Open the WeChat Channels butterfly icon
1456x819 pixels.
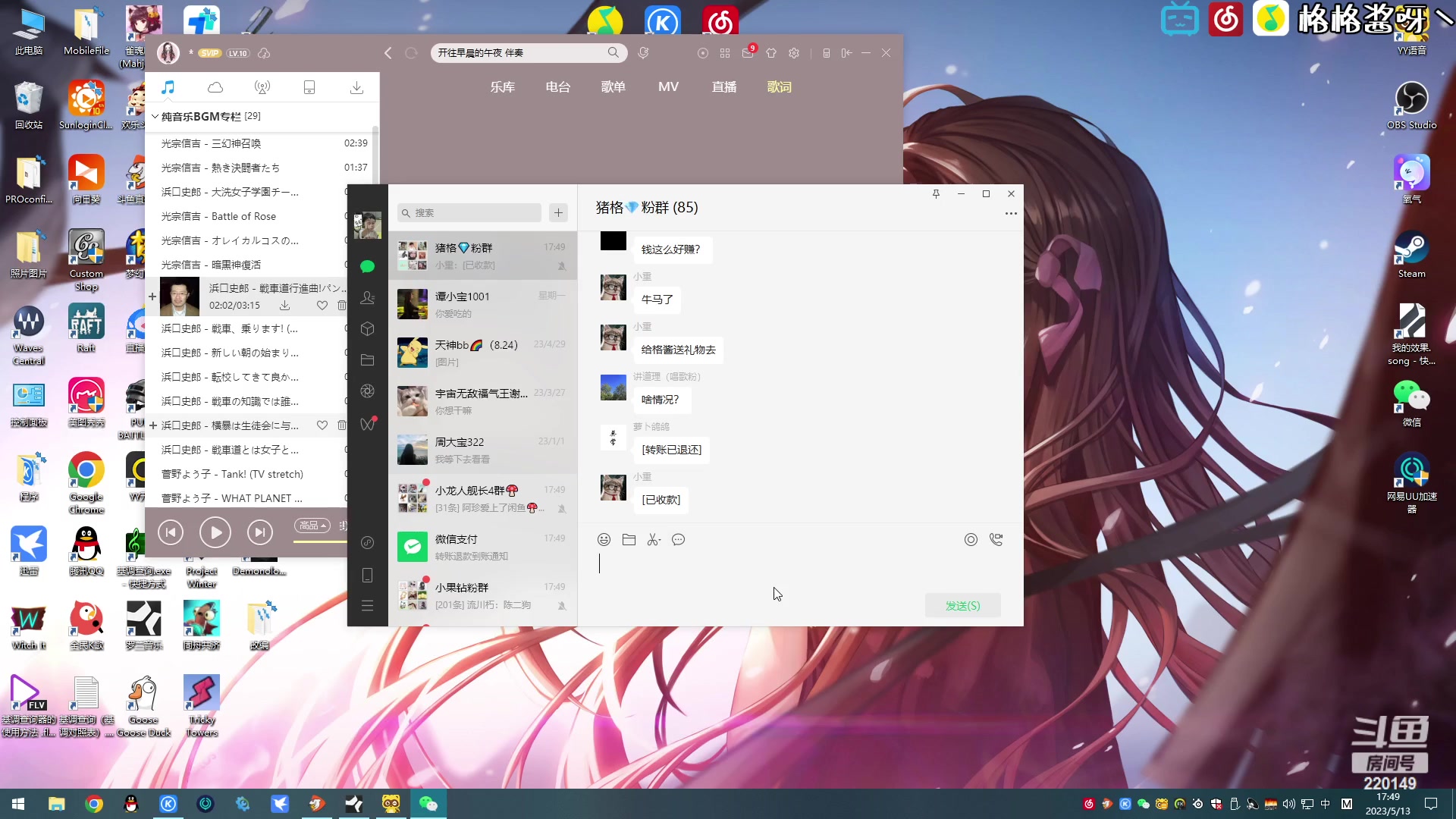coord(367,423)
